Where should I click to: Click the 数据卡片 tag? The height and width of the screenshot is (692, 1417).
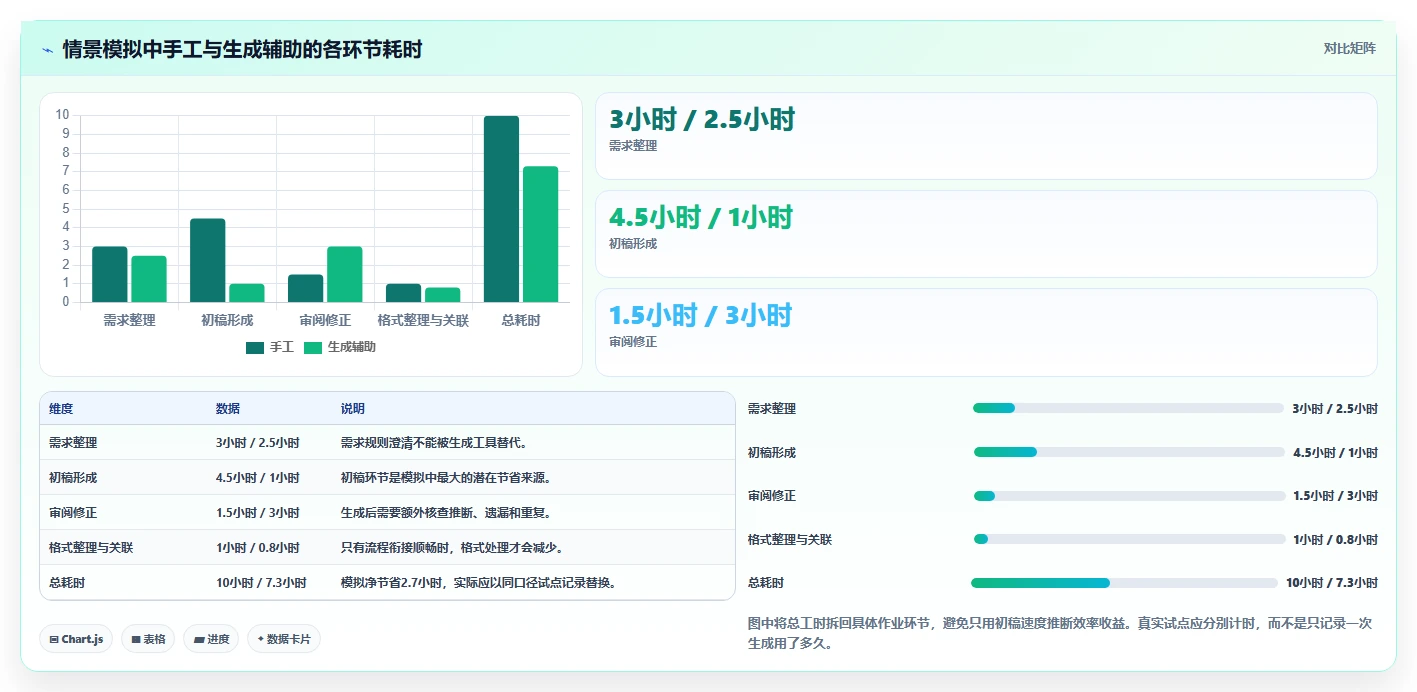pos(284,639)
